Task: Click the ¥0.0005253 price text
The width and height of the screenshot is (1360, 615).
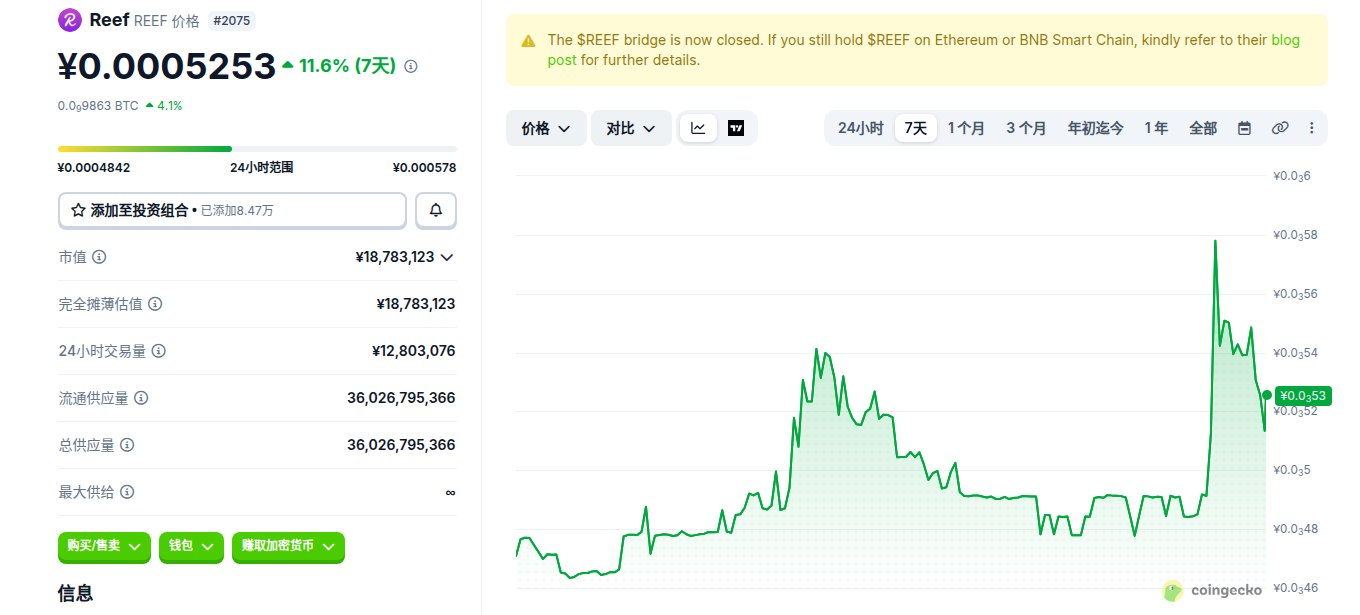Action: 166,66
